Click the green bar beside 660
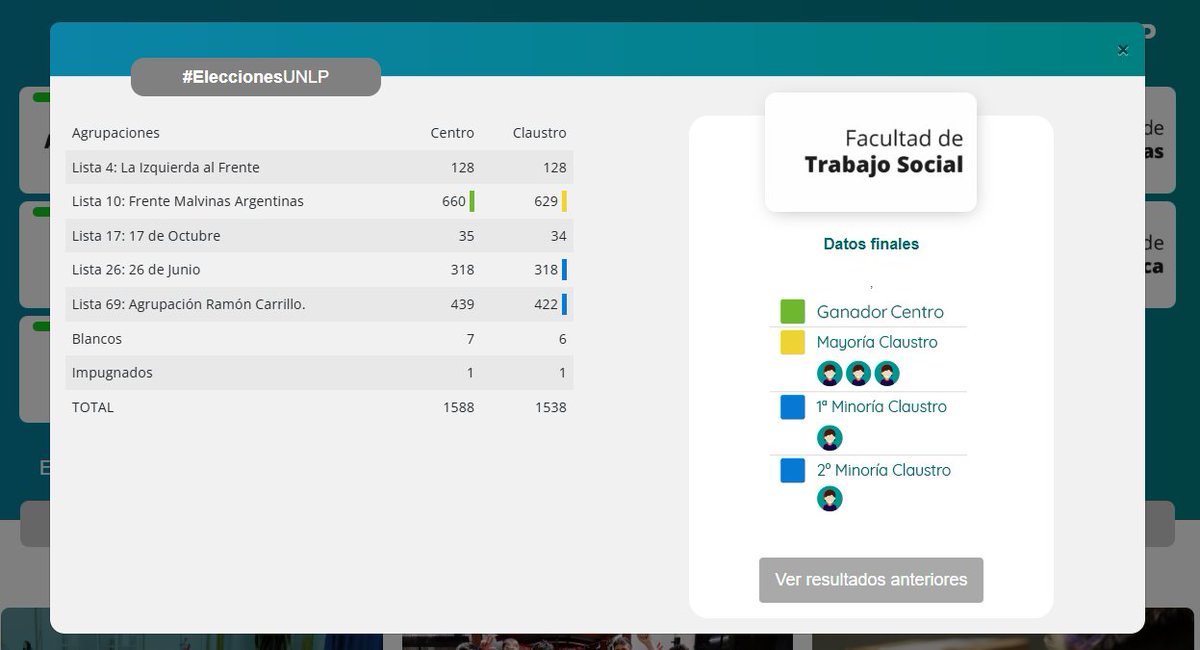The width and height of the screenshot is (1200, 650). (472, 201)
